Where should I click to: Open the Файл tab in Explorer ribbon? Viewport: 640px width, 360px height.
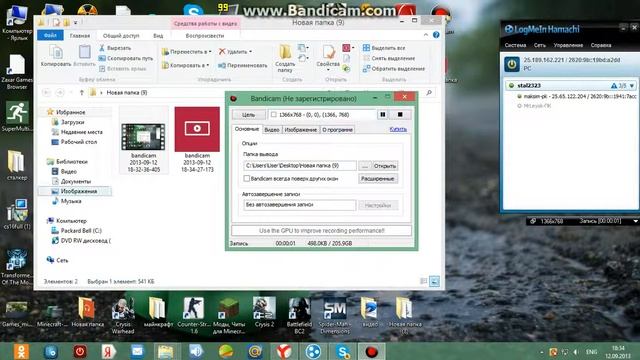click(x=50, y=36)
